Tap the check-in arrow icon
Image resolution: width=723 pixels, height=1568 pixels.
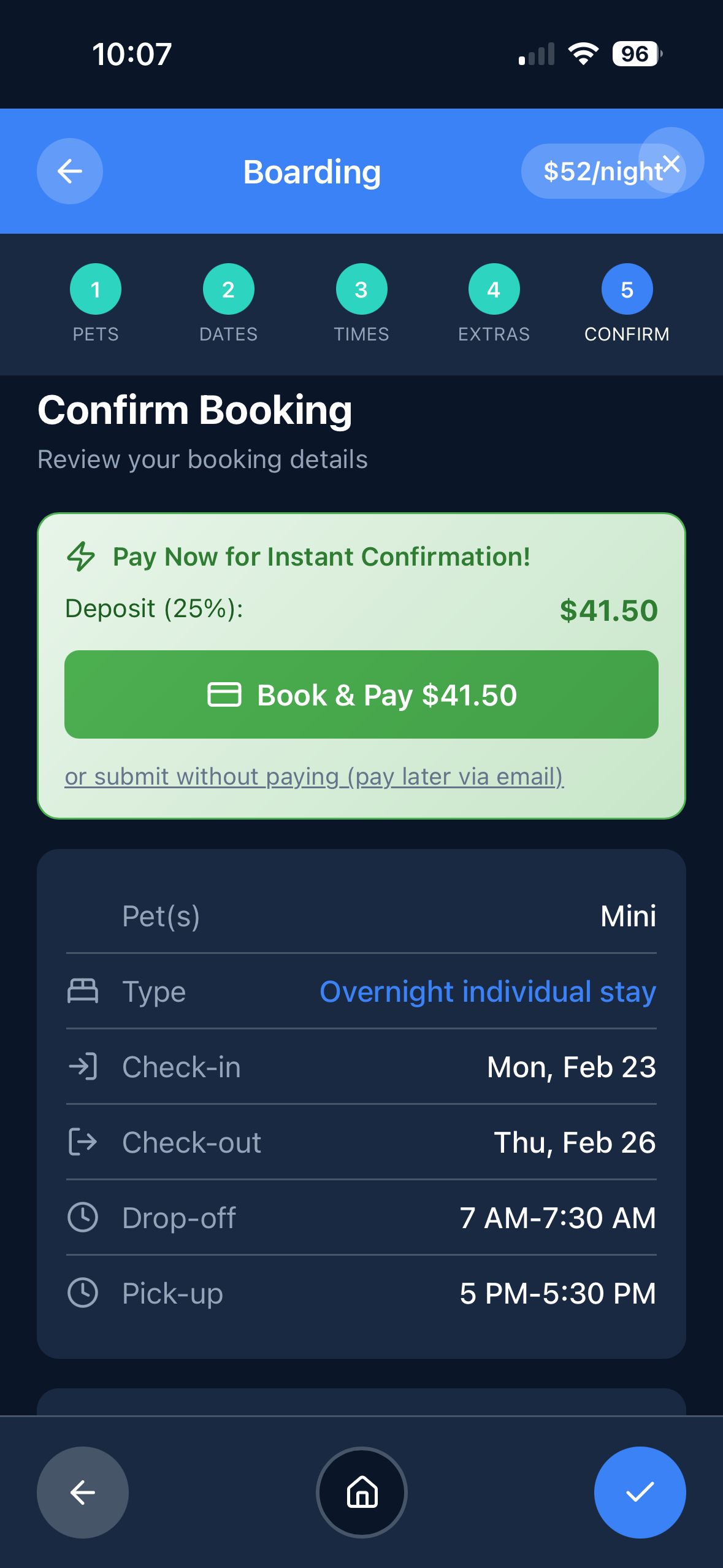tap(83, 1067)
